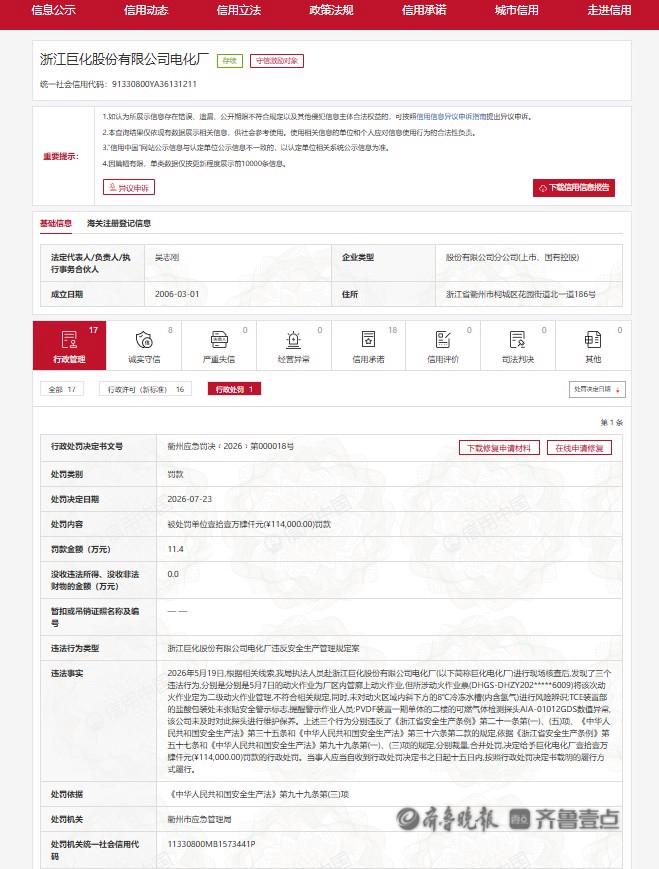659x869 pixels.
Task: Click the authority code 11330800MB1573441P
Action: click(x=211, y=844)
